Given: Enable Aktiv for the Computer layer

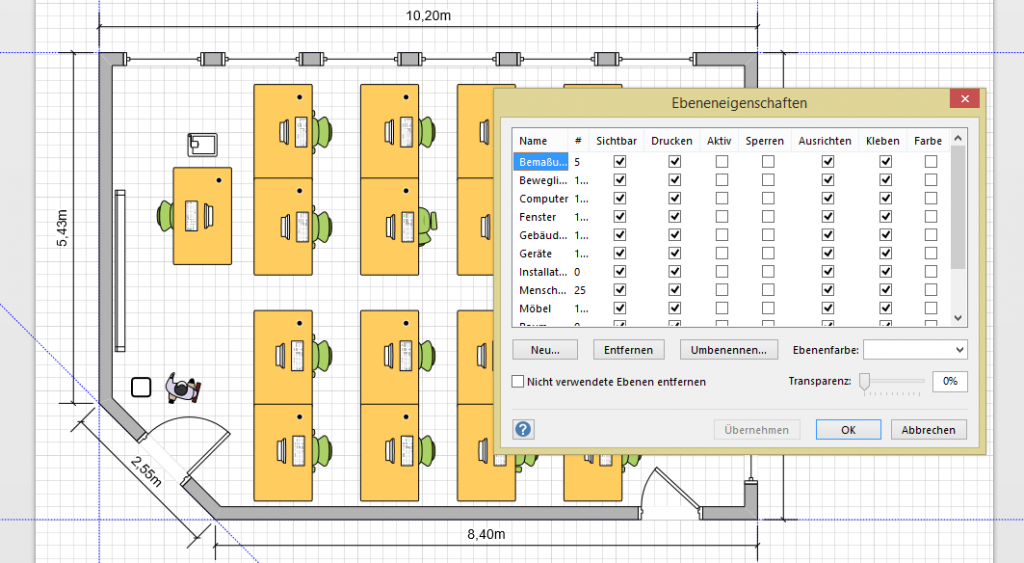Looking at the screenshot, I should [721, 199].
